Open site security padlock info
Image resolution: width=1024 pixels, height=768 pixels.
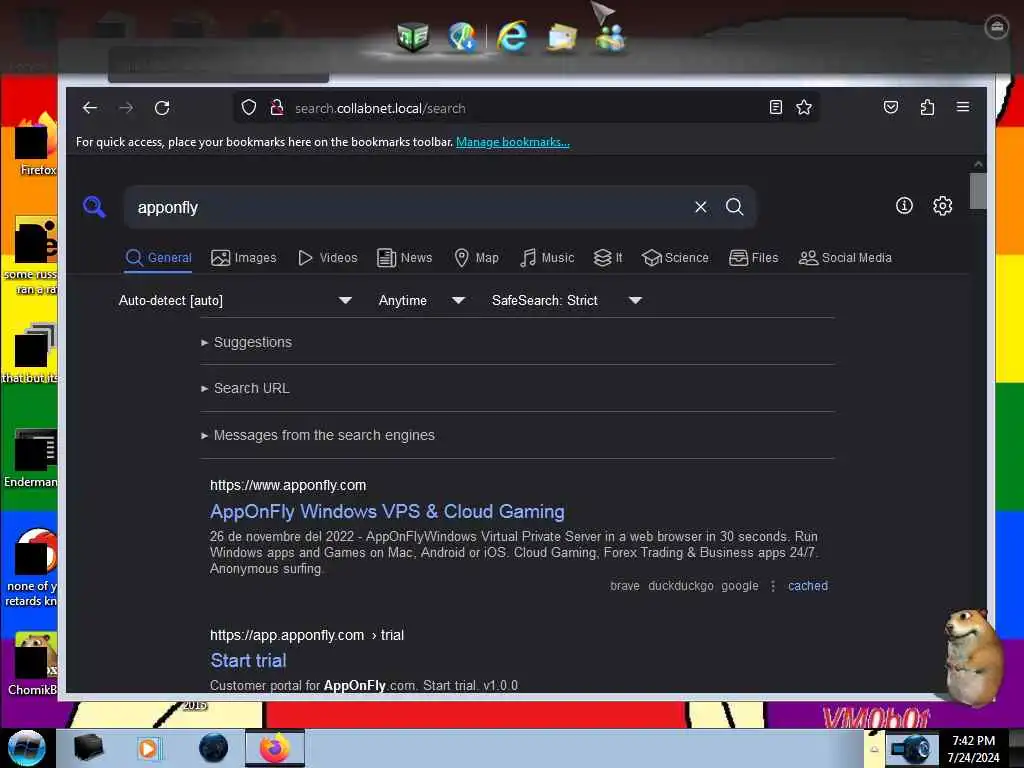(x=277, y=108)
